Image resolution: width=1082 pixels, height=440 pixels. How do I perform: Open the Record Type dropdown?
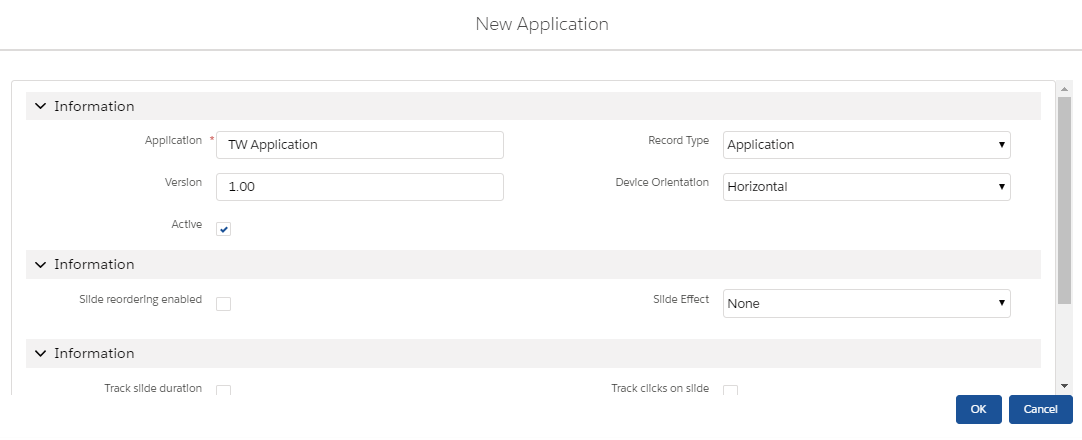(x=866, y=145)
